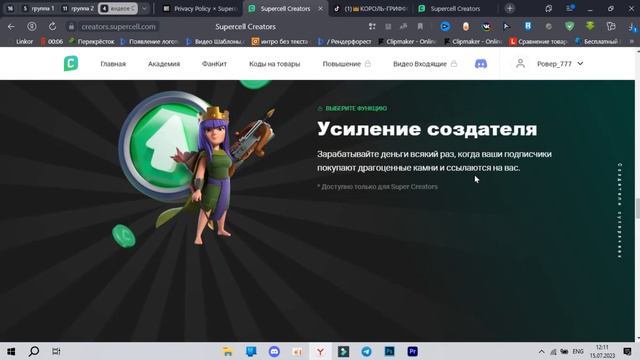Click the ENG language indicator

pyautogui.click(x=578, y=351)
